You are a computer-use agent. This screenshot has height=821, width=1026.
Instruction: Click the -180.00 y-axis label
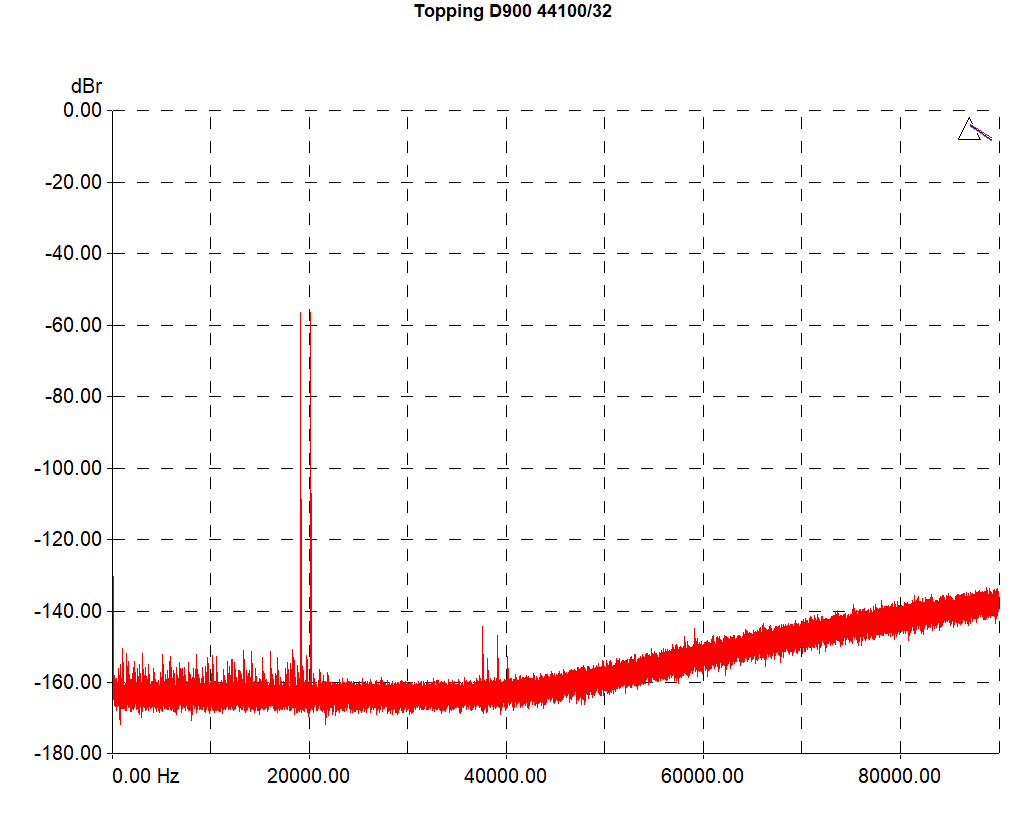(69, 753)
